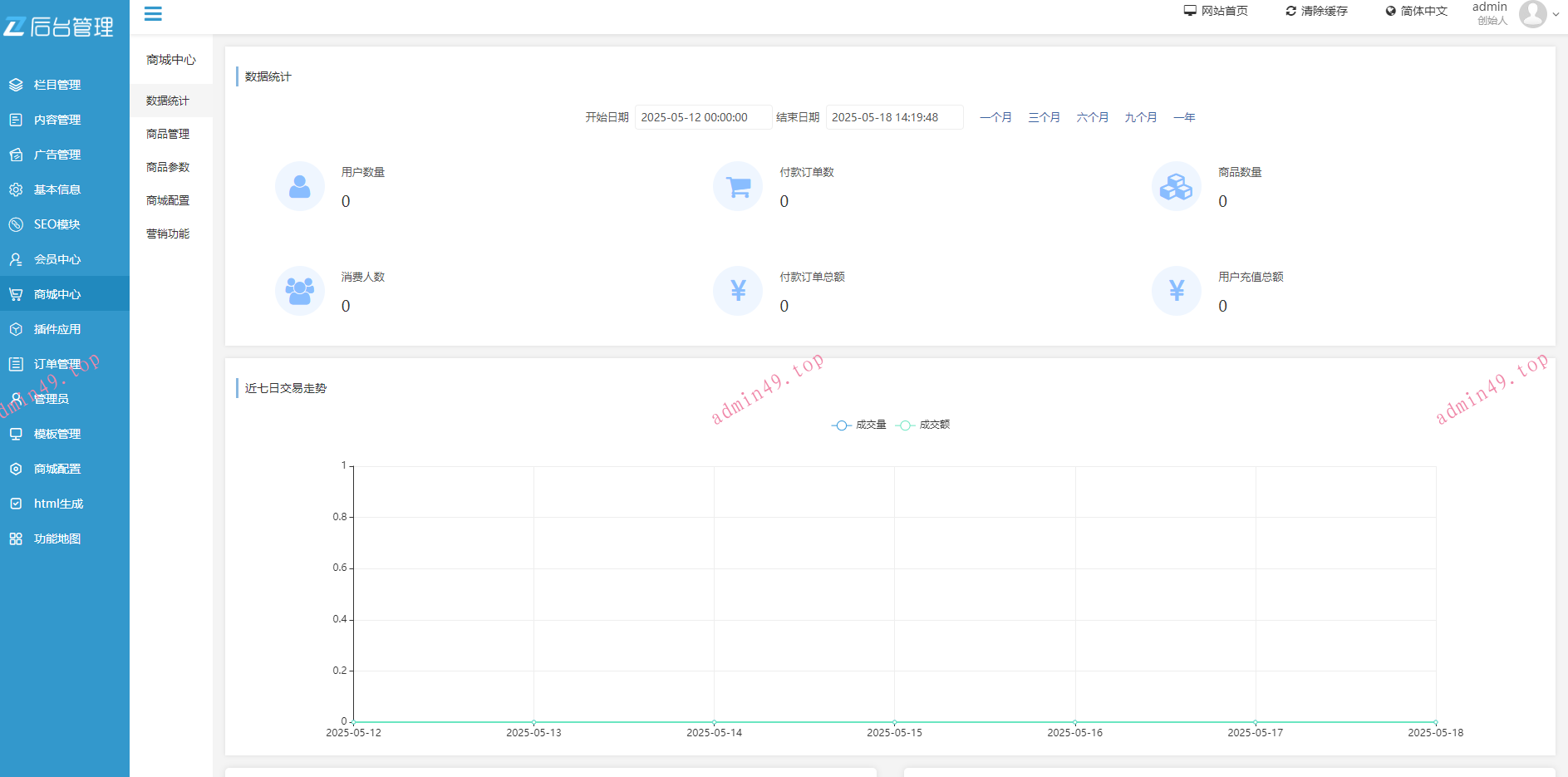Select 营销功能 in the submenu
Image resolution: width=1568 pixels, height=777 pixels.
click(168, 234)
